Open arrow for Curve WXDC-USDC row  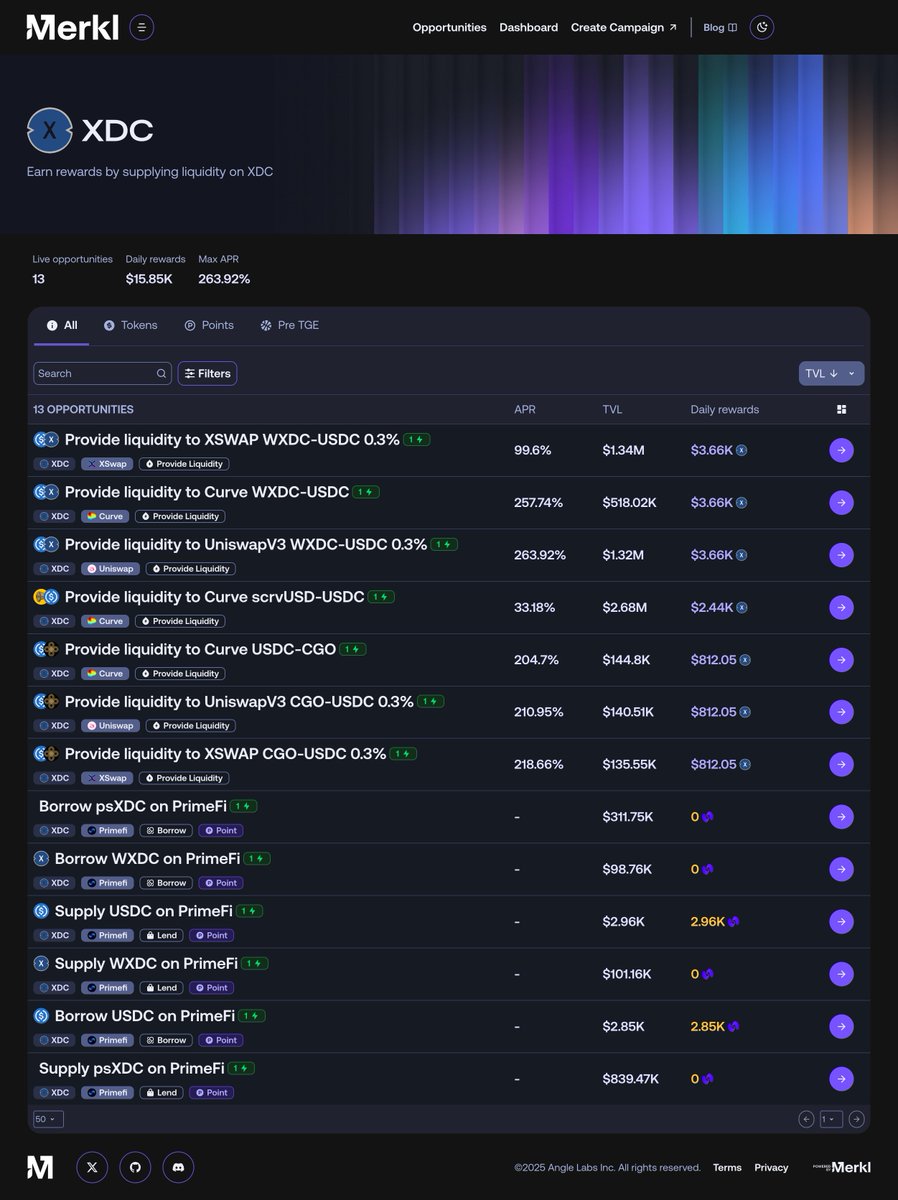pyautogui.click(x=842, y=502)
